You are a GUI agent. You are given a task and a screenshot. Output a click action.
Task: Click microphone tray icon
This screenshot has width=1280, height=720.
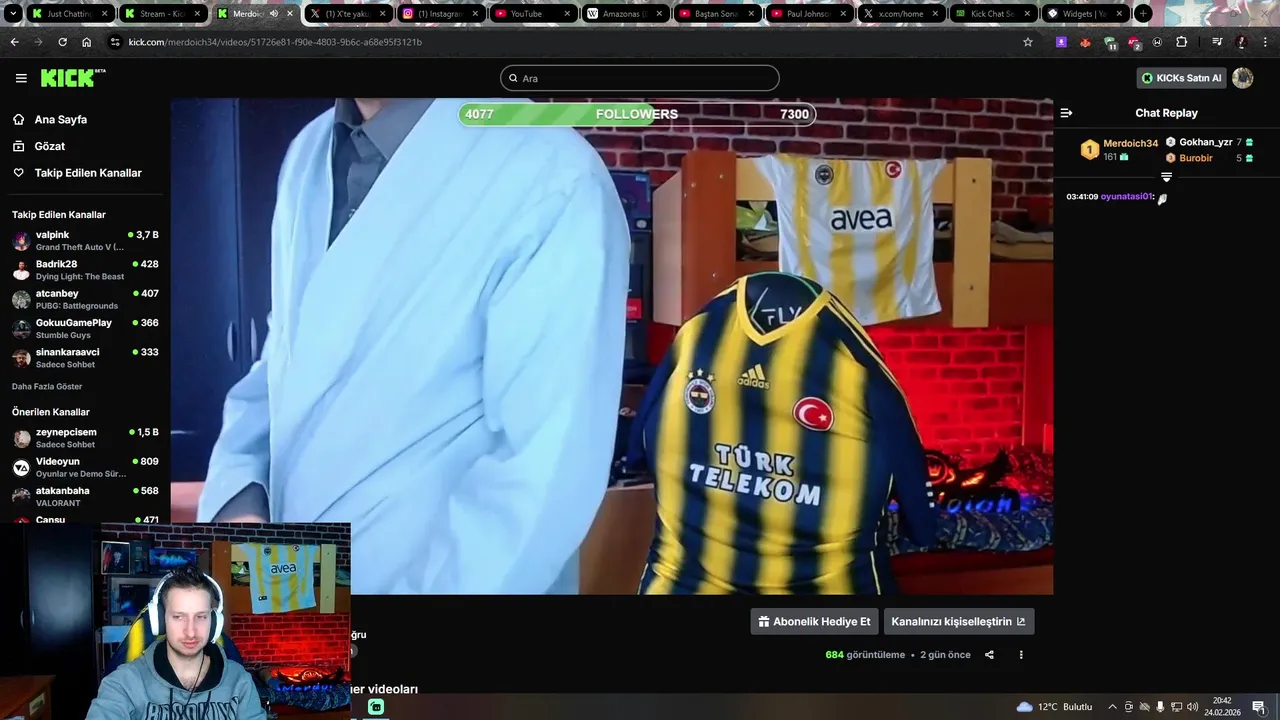pos(1160,707)
